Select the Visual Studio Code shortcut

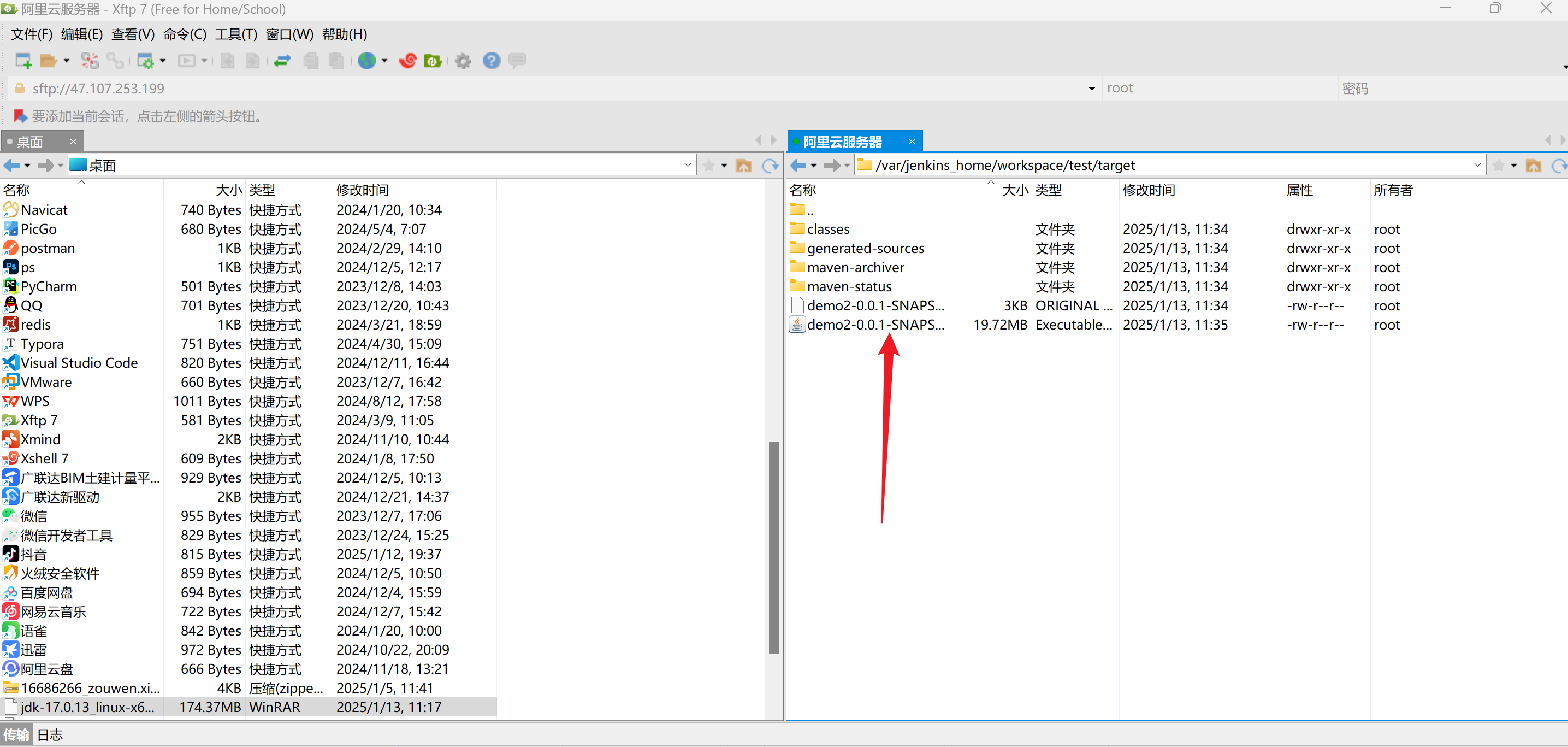point(79,363)
